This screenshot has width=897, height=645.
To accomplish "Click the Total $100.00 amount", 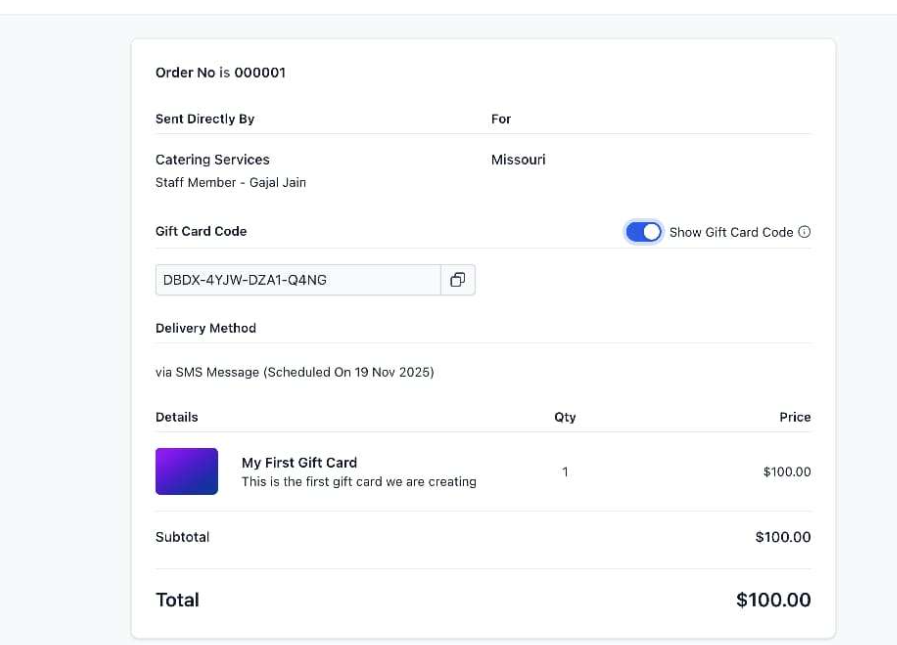I will [773, 600].
